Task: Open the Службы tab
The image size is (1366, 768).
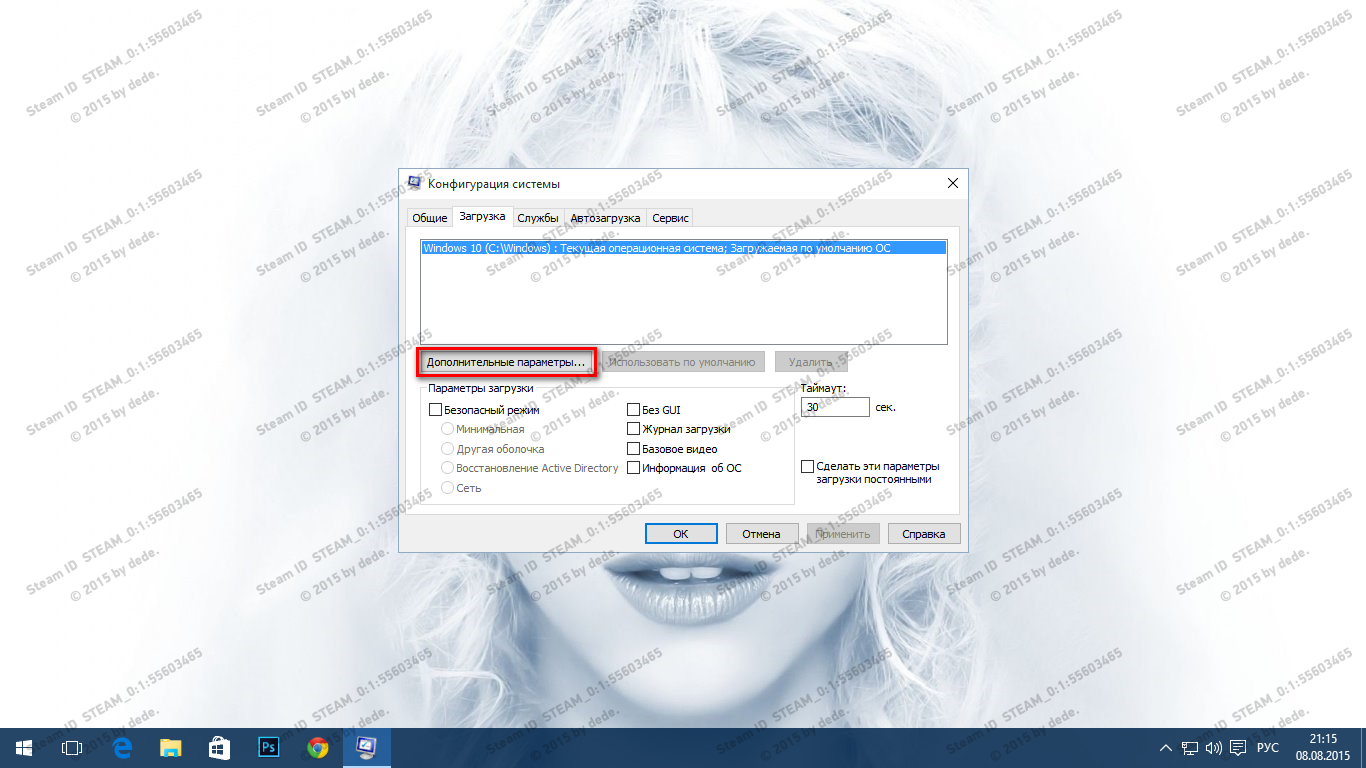Action: pyautogui.click(x=538, y=218)
